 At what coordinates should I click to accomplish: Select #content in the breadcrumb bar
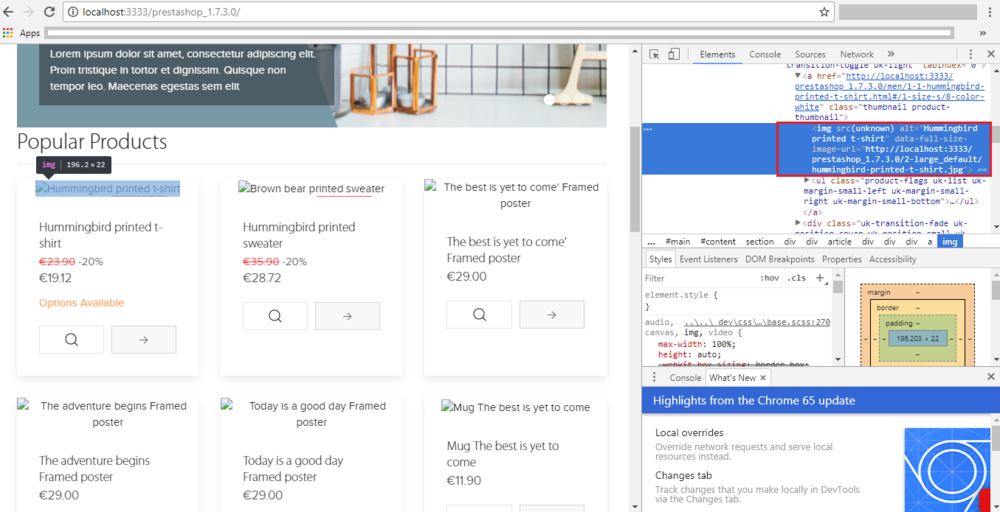point(717,242)
